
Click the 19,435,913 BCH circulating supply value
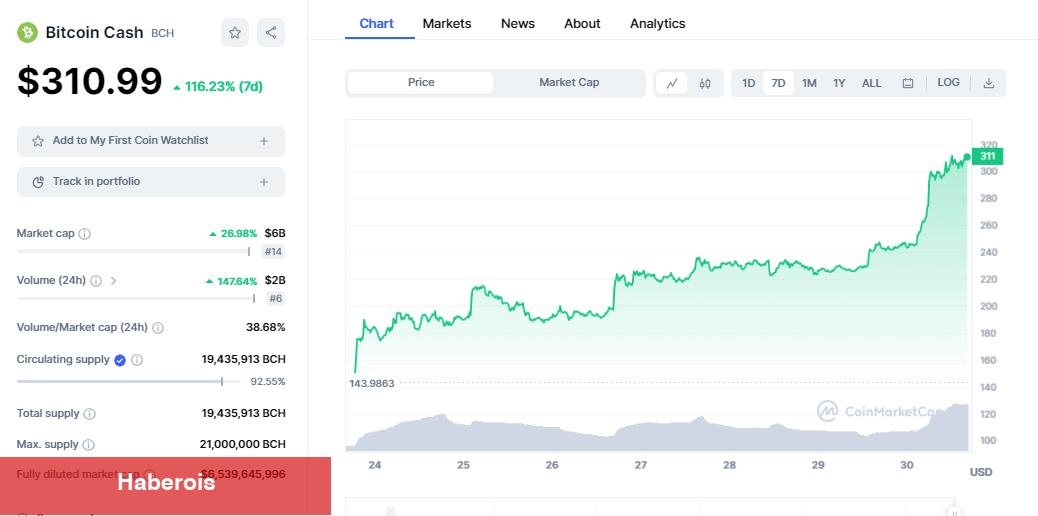(x=244, y=360)
